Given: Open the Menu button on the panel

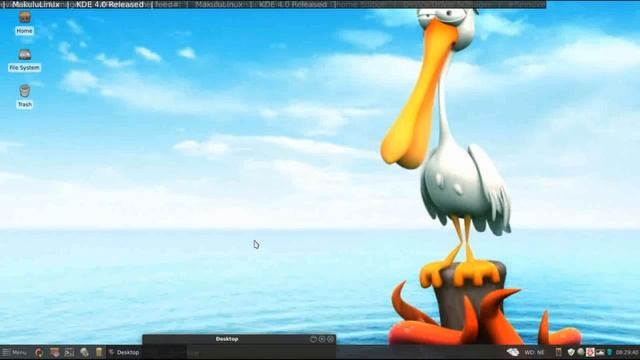Looking at the screenshot, I should [14, 352].
